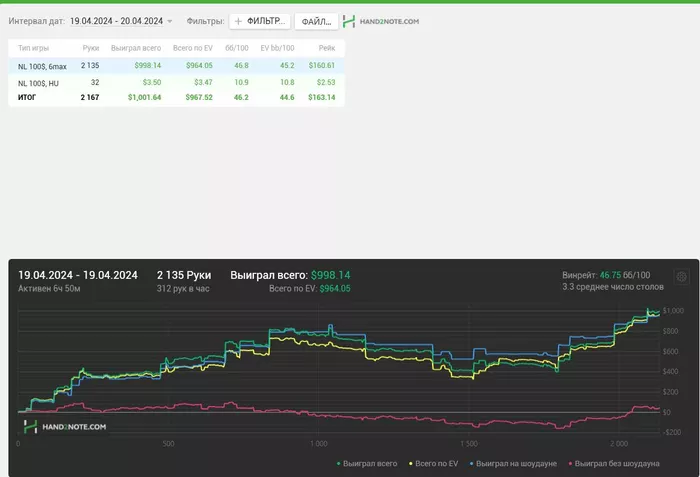Image resolution: width=700 pixels, height=477 pixels.
Task: Click the 2 167 total hands cell
Action: (x=90, y=97)
